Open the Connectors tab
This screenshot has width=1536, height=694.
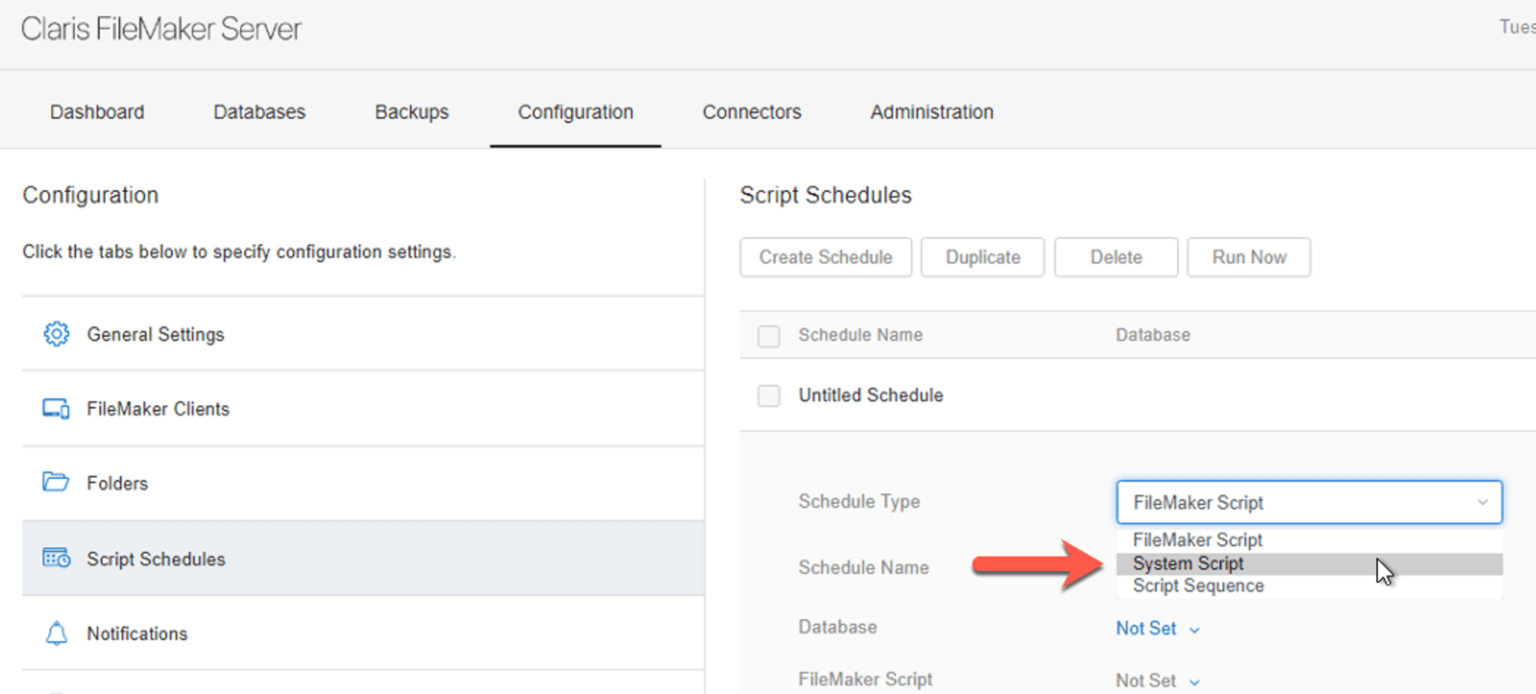pos(751,112)
